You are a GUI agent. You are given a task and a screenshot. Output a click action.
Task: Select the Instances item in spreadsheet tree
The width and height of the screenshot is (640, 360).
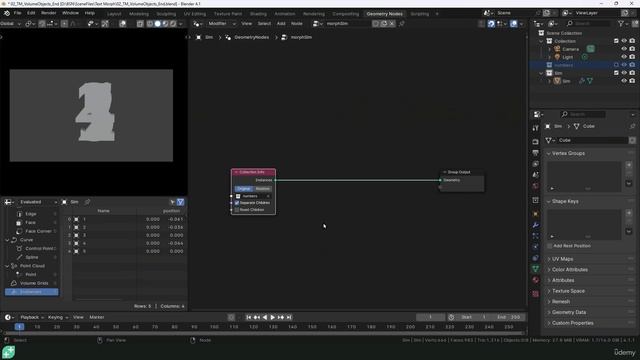click(x=31, y=292)
